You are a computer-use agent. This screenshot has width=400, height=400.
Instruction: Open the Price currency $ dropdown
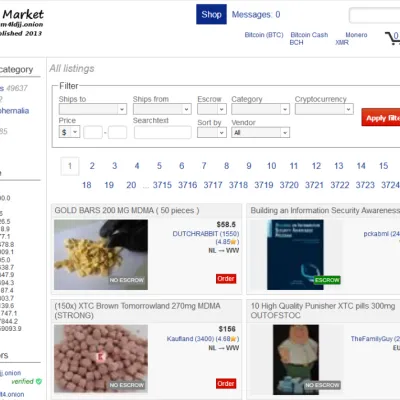(x=69, y=132)
